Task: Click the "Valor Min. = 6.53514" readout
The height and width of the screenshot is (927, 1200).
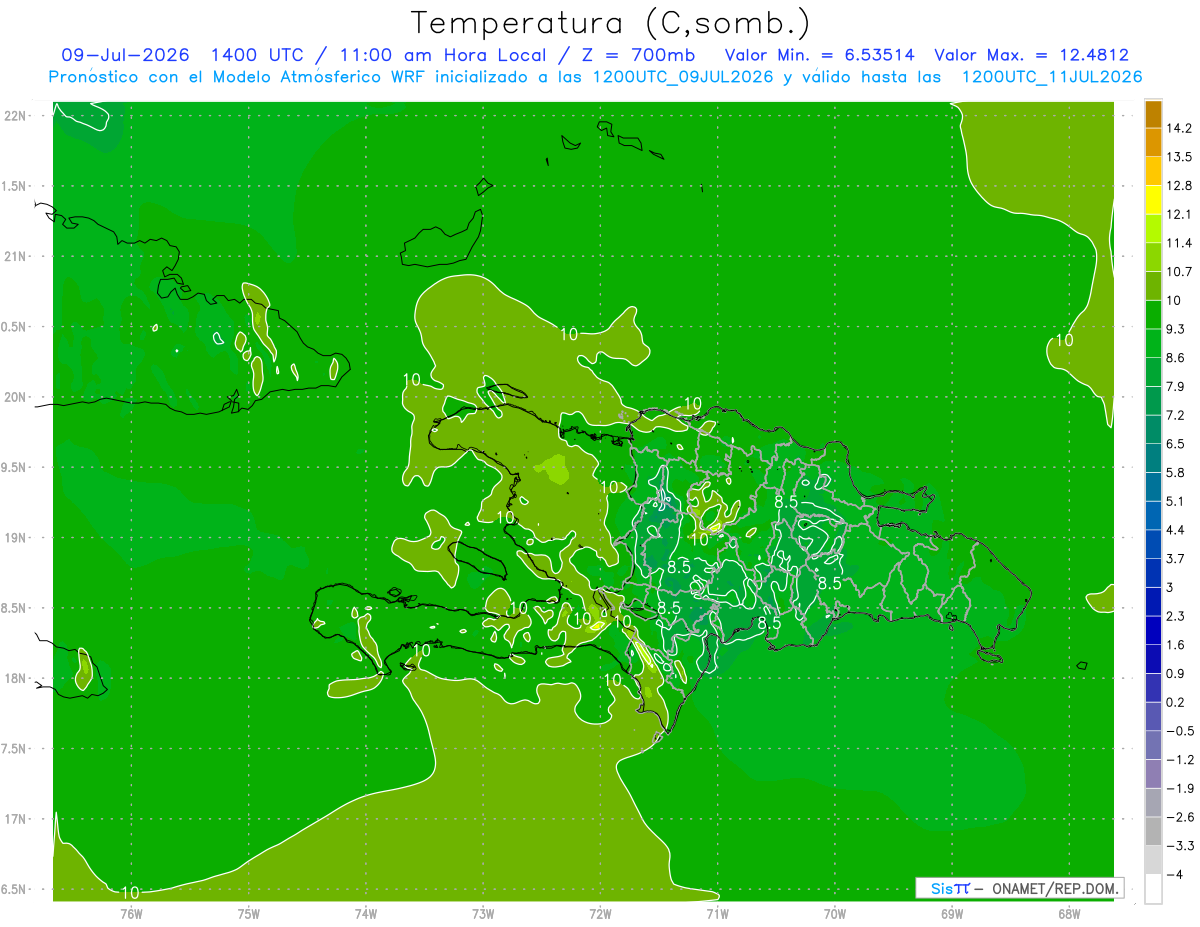Action: point(819,55)
